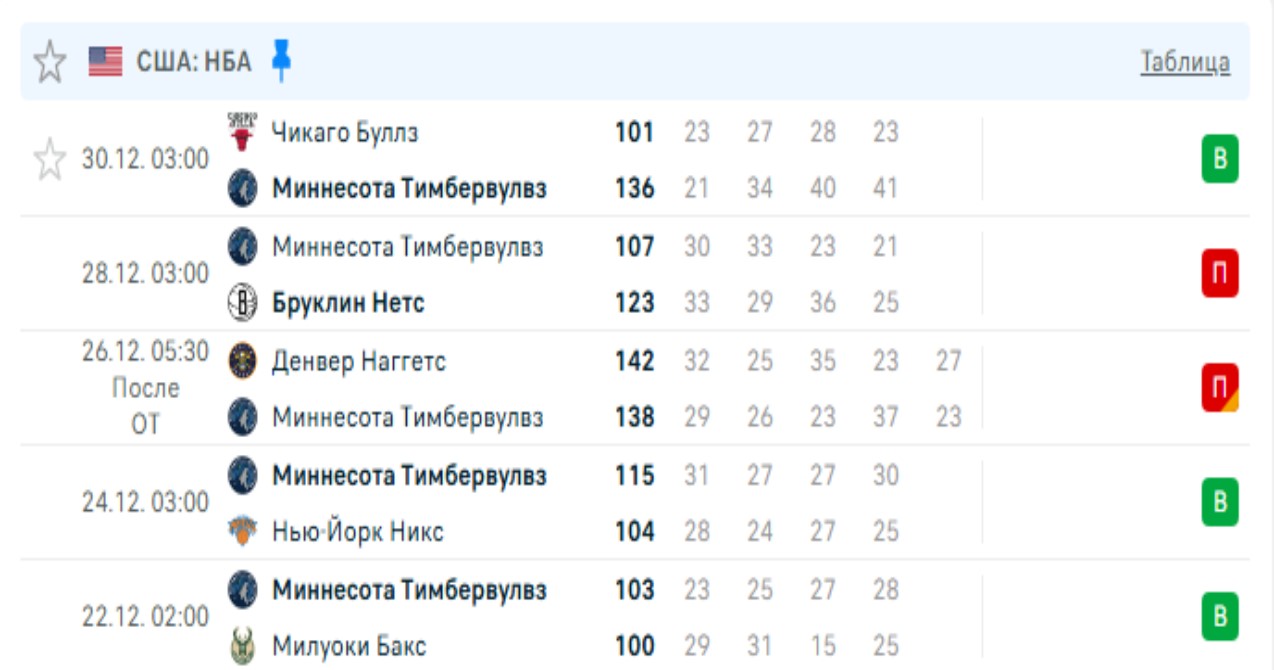Screen dimensions: 1274x670
Task: Unpin the США: НБА league pin icon
Action: point(282,62)
